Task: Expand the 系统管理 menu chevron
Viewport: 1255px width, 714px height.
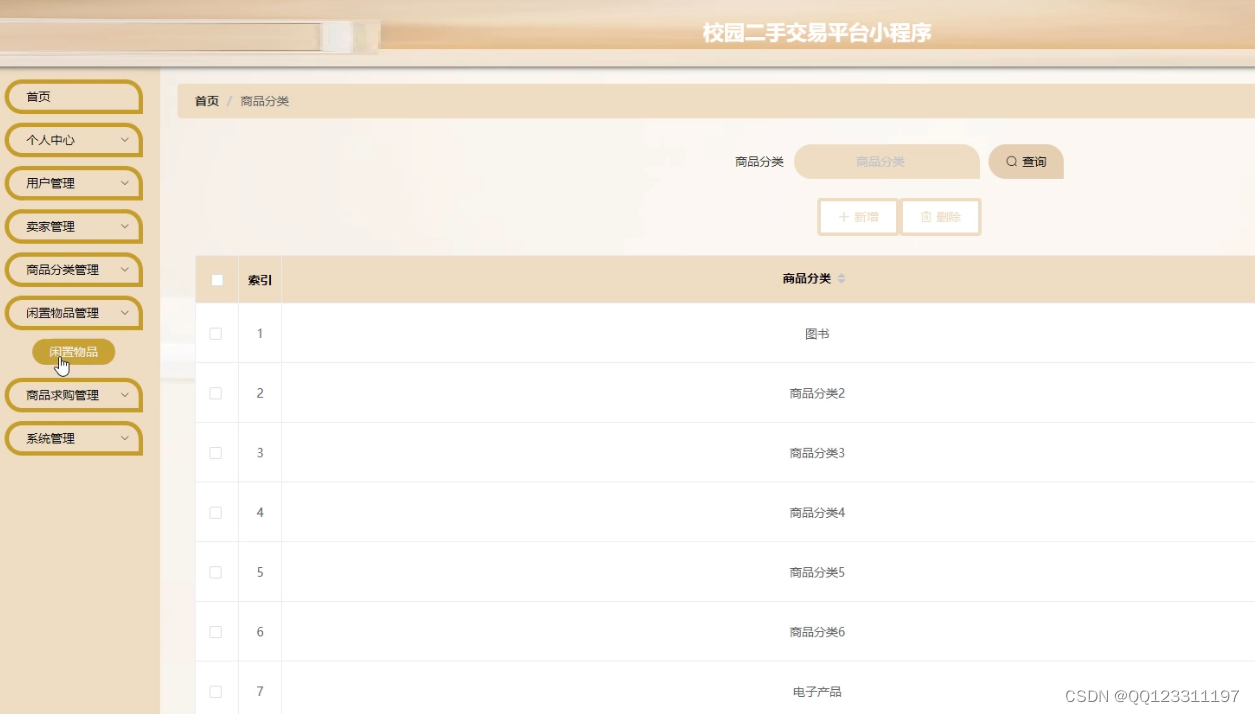Action: [125, 438]
